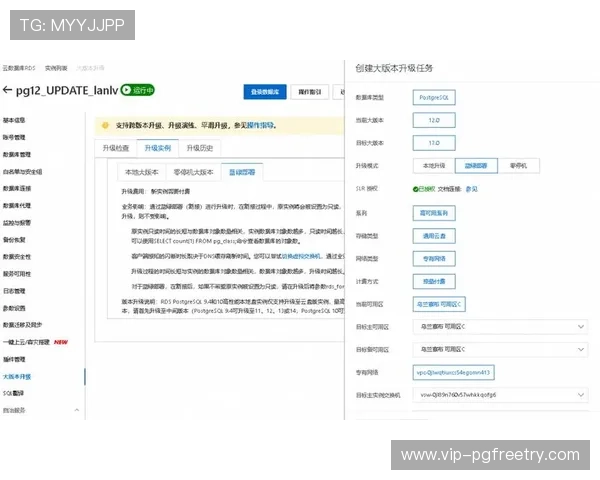Click the 操作指引 button in header
This screenshot has height=480, width=600.
[x=309, y=92]
